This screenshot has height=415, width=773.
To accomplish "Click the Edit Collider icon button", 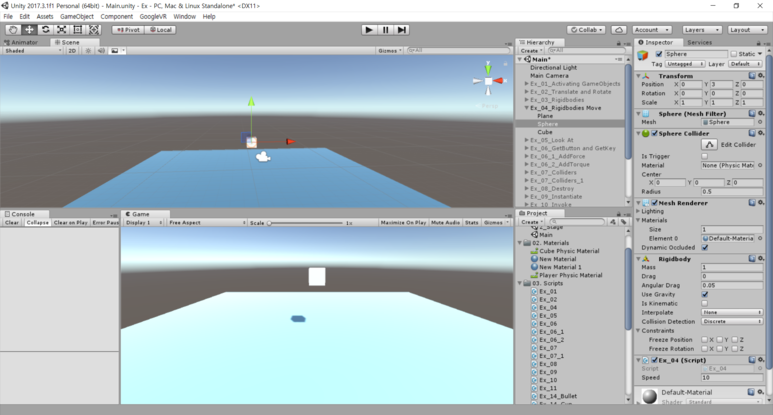I will pos(709,144).
